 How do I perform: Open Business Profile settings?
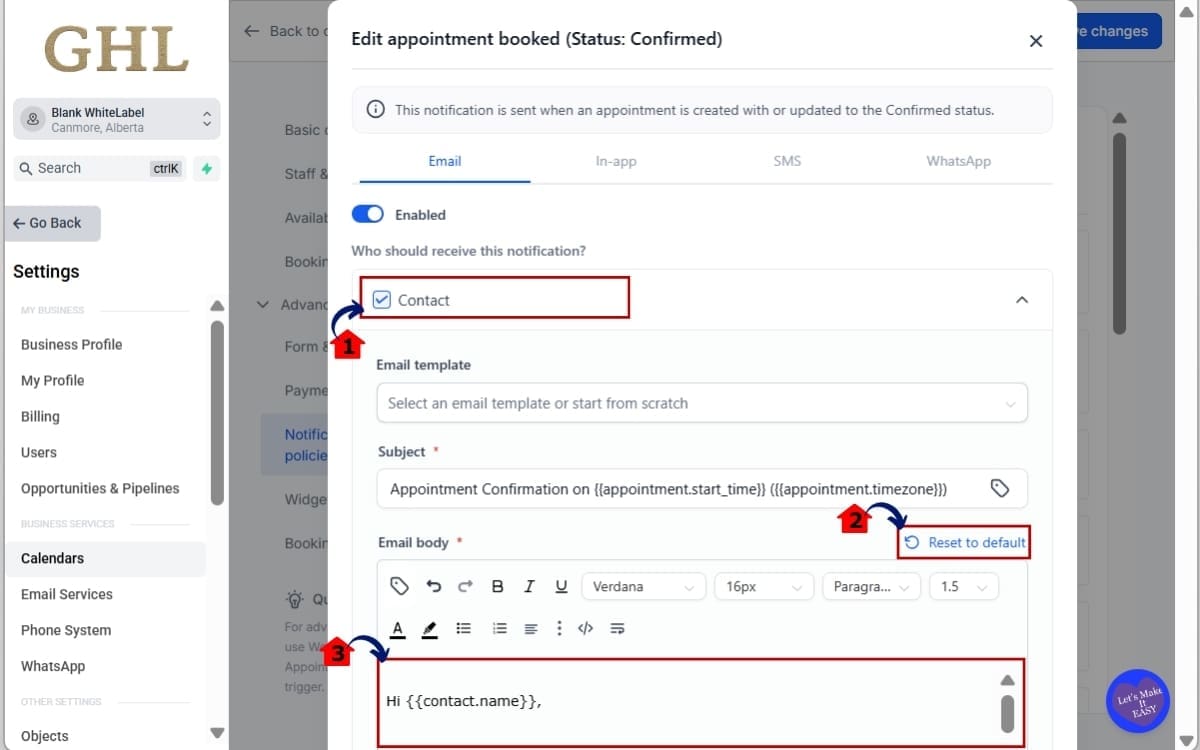tap(71, 344)
